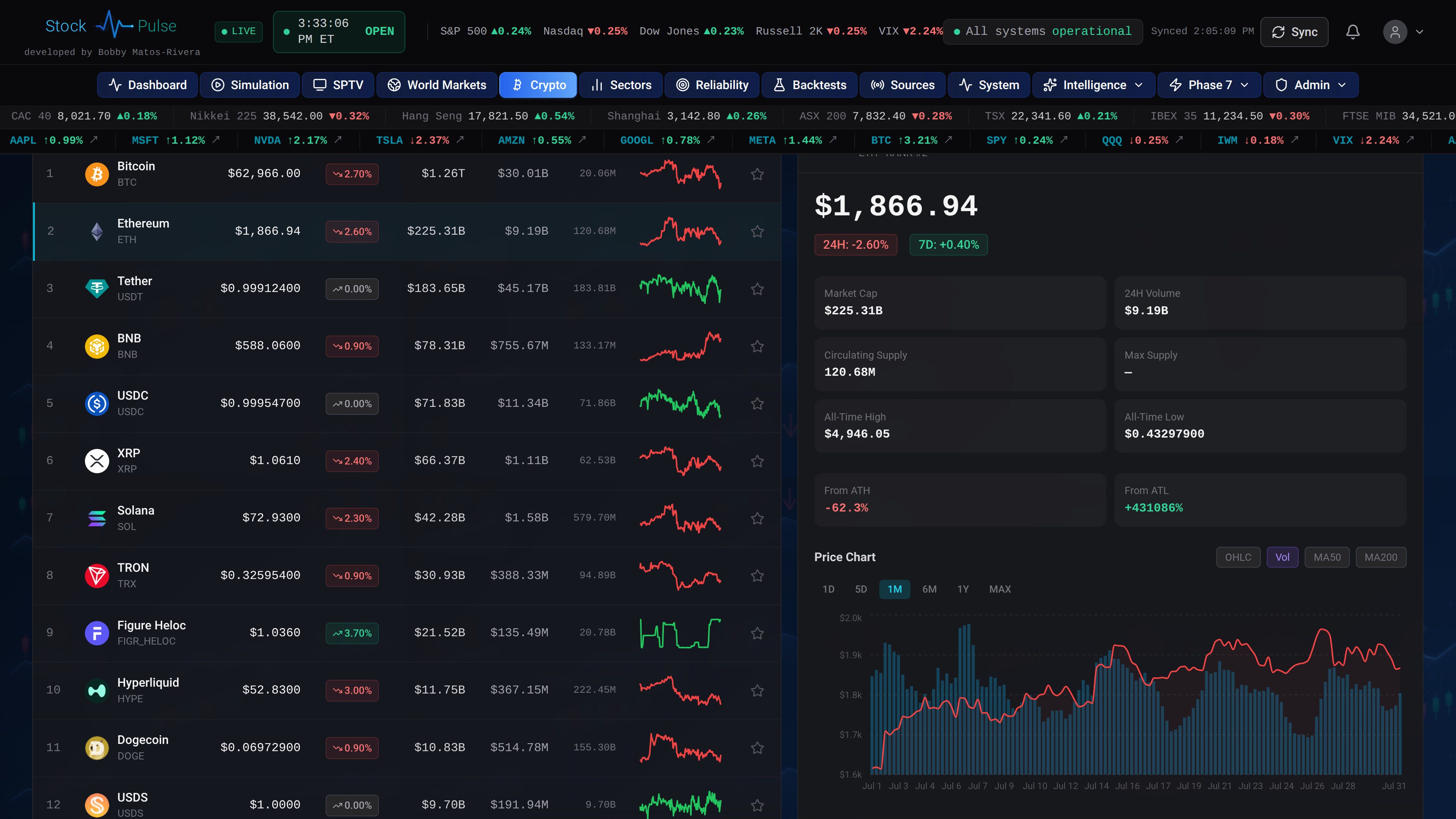Set chart range to 1M

(895, 589)
